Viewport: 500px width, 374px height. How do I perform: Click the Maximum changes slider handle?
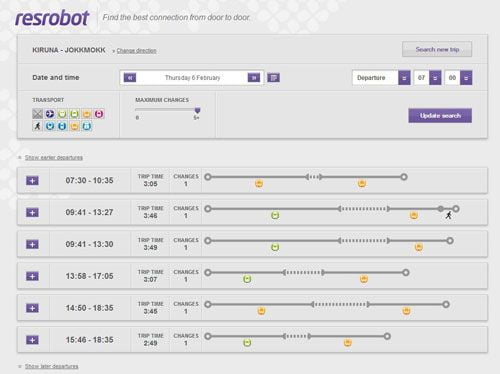click(x=197, y=110)
